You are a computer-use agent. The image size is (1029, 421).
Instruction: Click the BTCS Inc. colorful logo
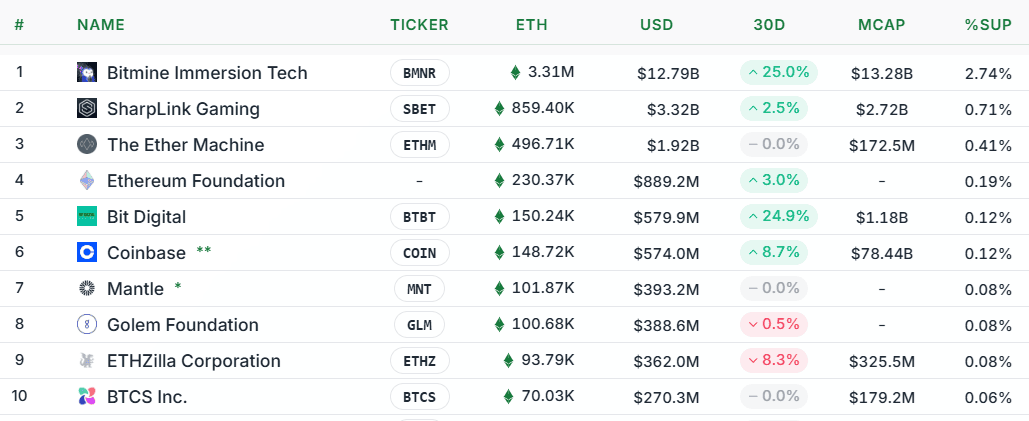tap(87, 397)
